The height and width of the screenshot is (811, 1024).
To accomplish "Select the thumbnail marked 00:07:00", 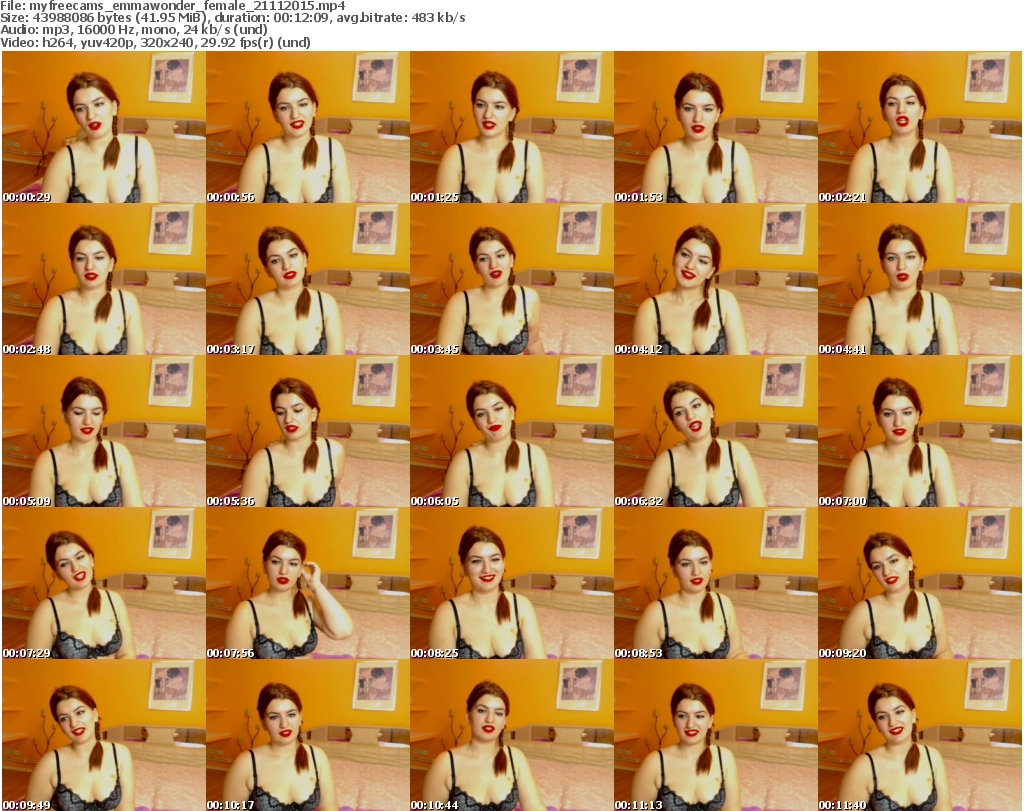I will coord(920,431).
